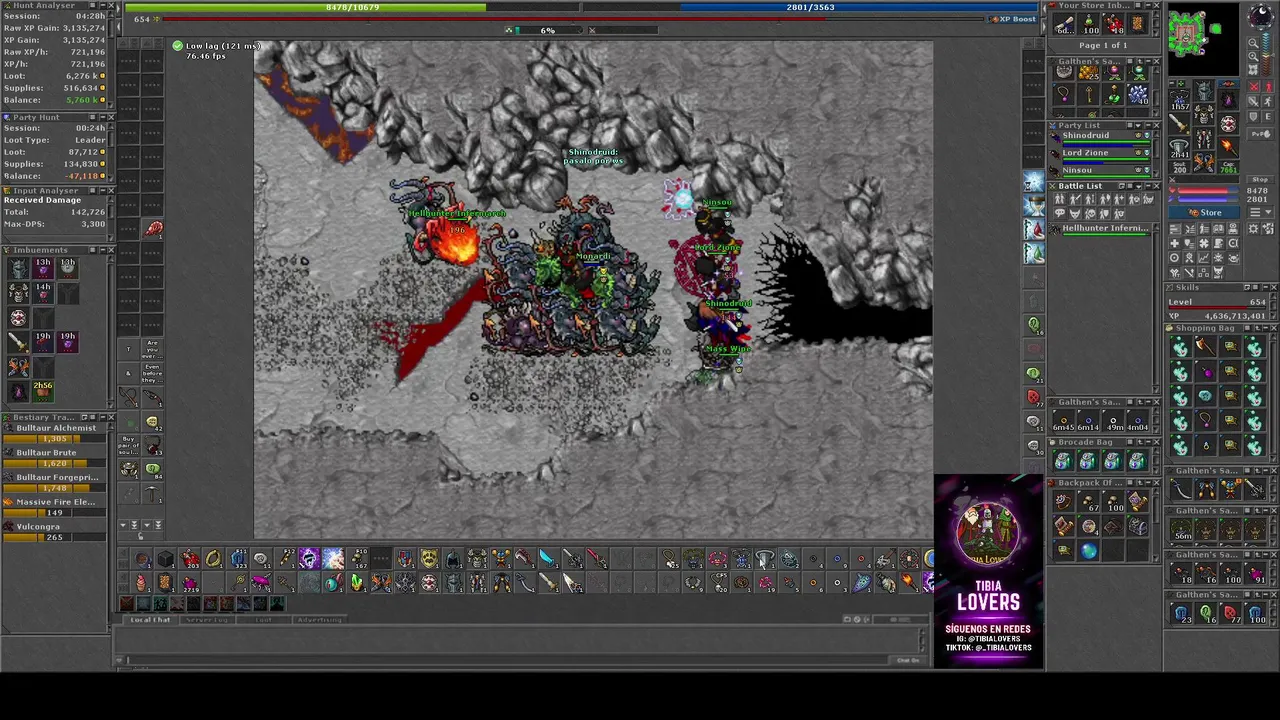Click first battle list players filter icon
This screenshot has width=1280, height=720.
[x=1060, y=199]
